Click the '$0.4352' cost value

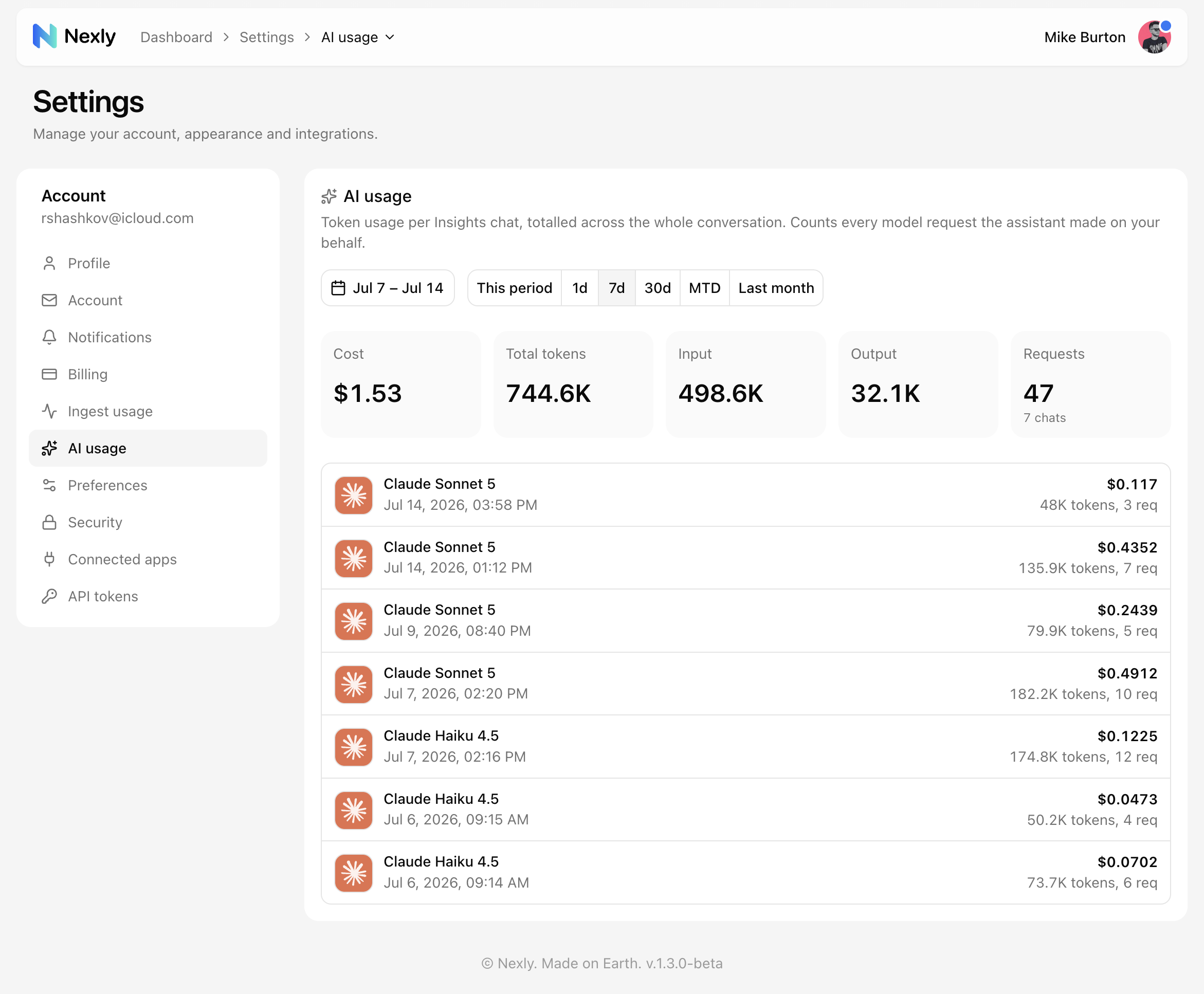[1127, 547]
